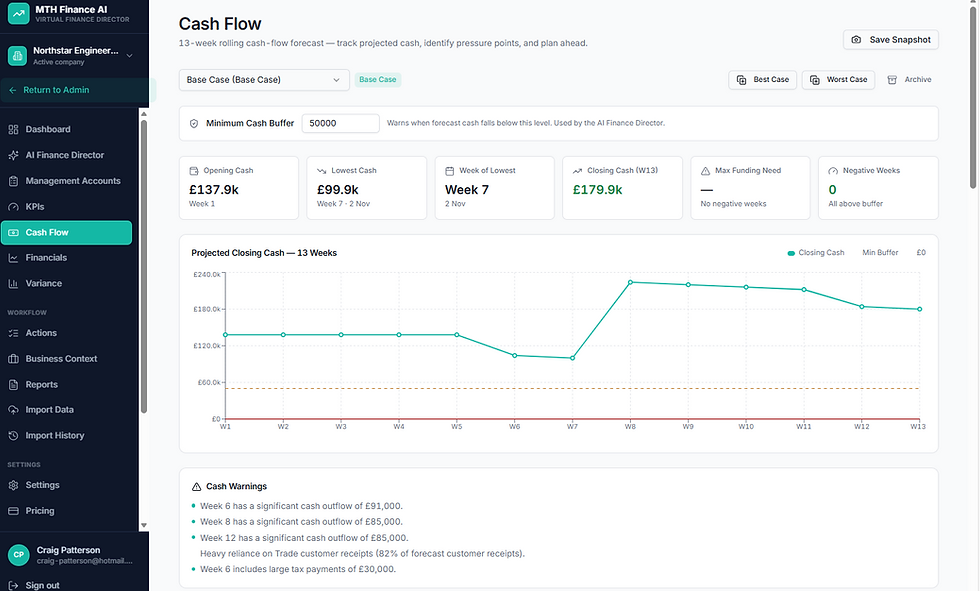This screenshot has height=591, width=980.
Task: Click the Negative Weeks 0 card
Action: (x=878, y=188)
